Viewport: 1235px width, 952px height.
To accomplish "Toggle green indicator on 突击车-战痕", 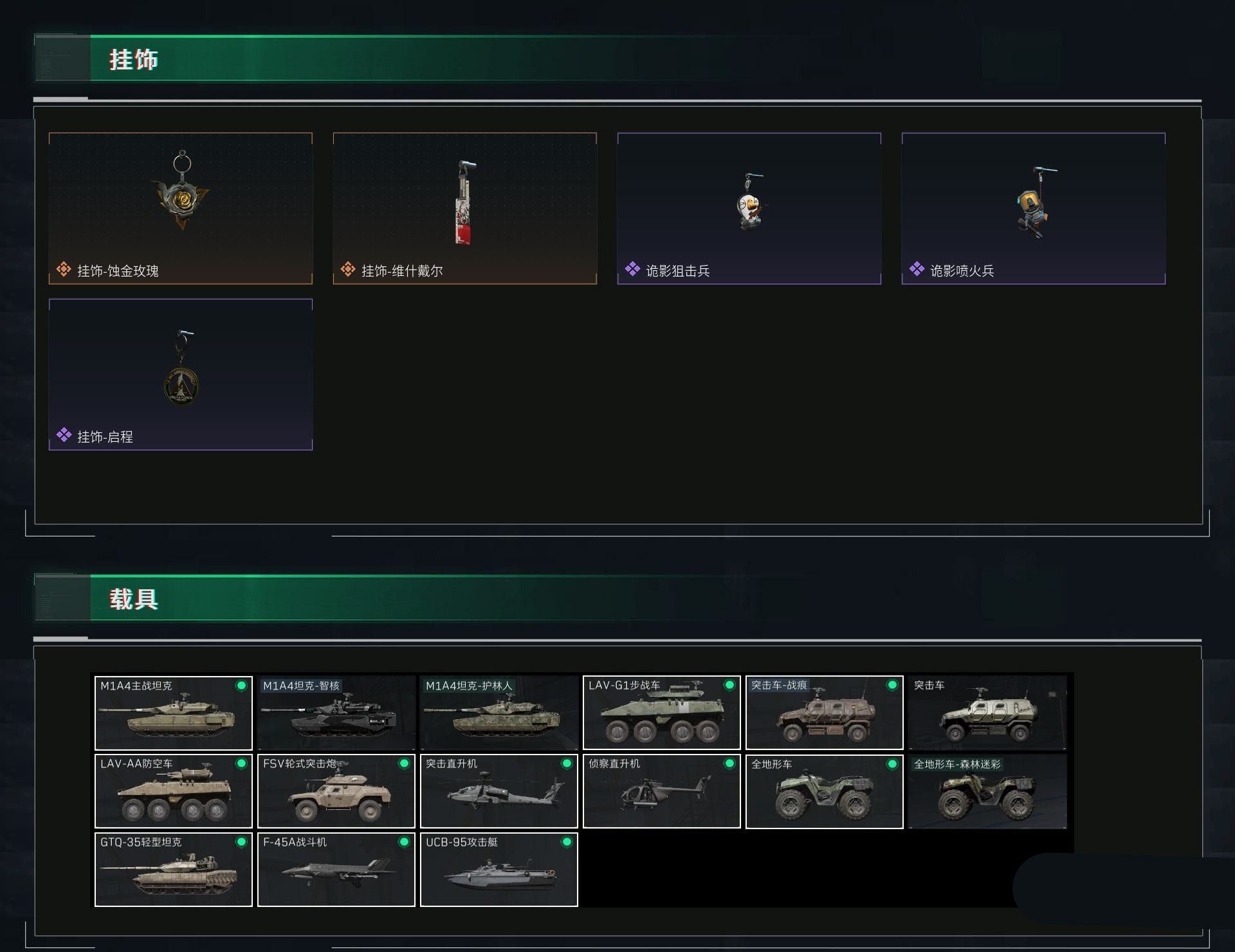I will (892, 686).
